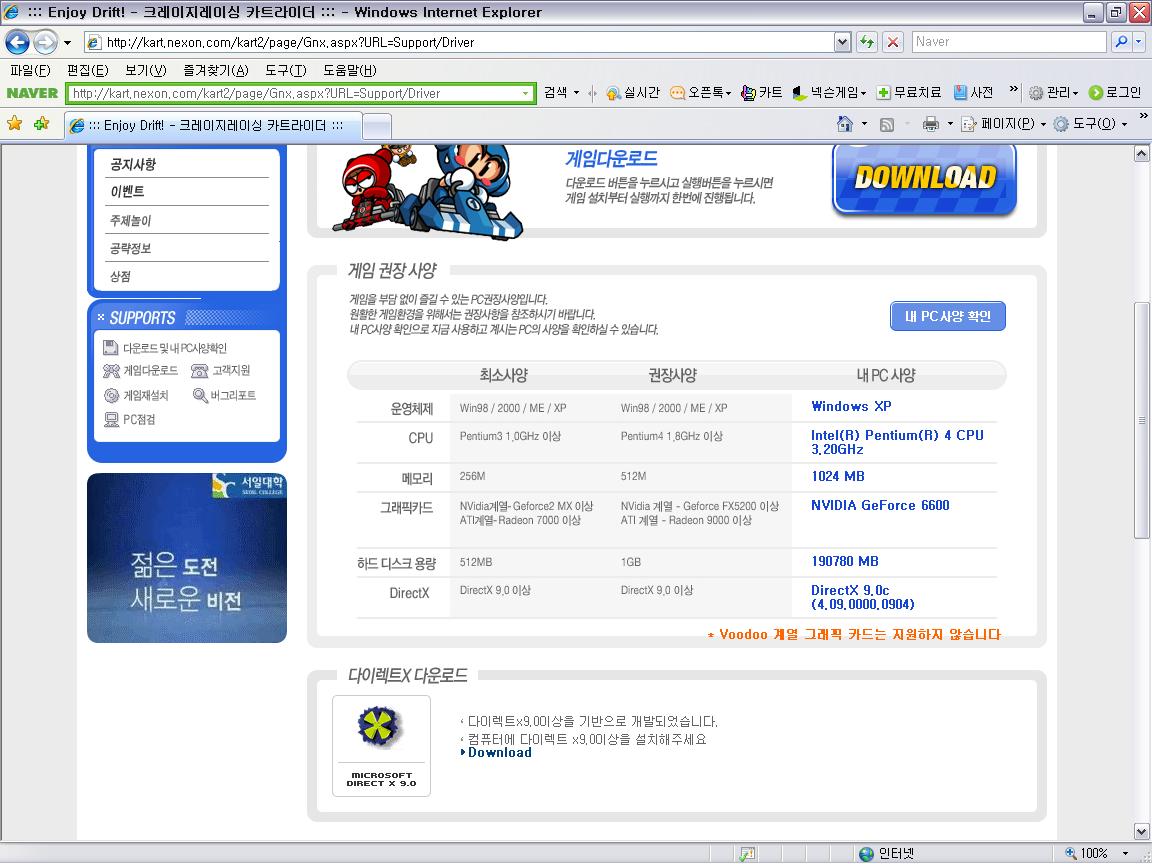Open 이벤트 in the left sidebar
1152x864 pixels.
tap(127, 192)
